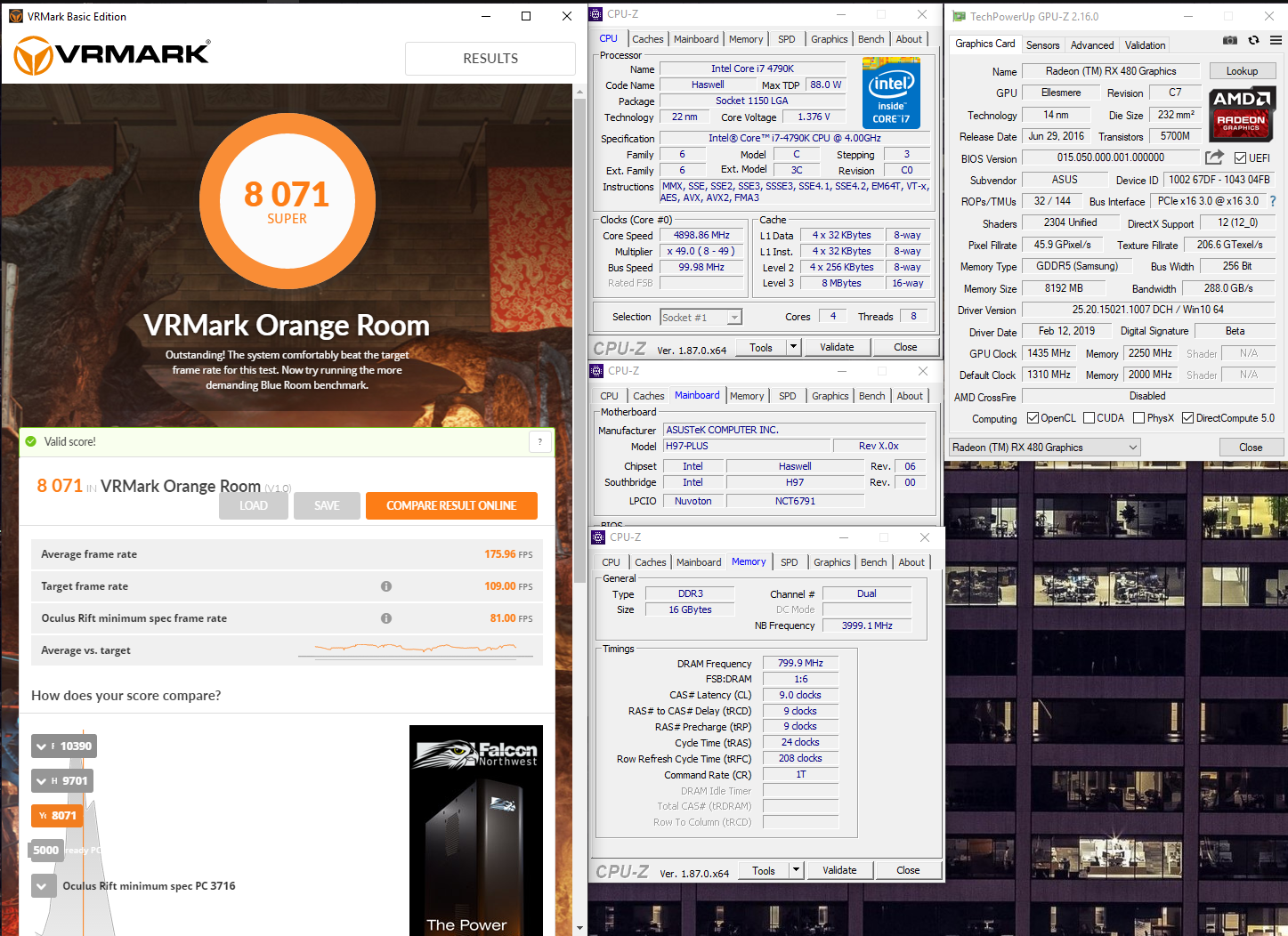Click the VRMark title bar app icon

pyautogui.click(x=16, y=16)
